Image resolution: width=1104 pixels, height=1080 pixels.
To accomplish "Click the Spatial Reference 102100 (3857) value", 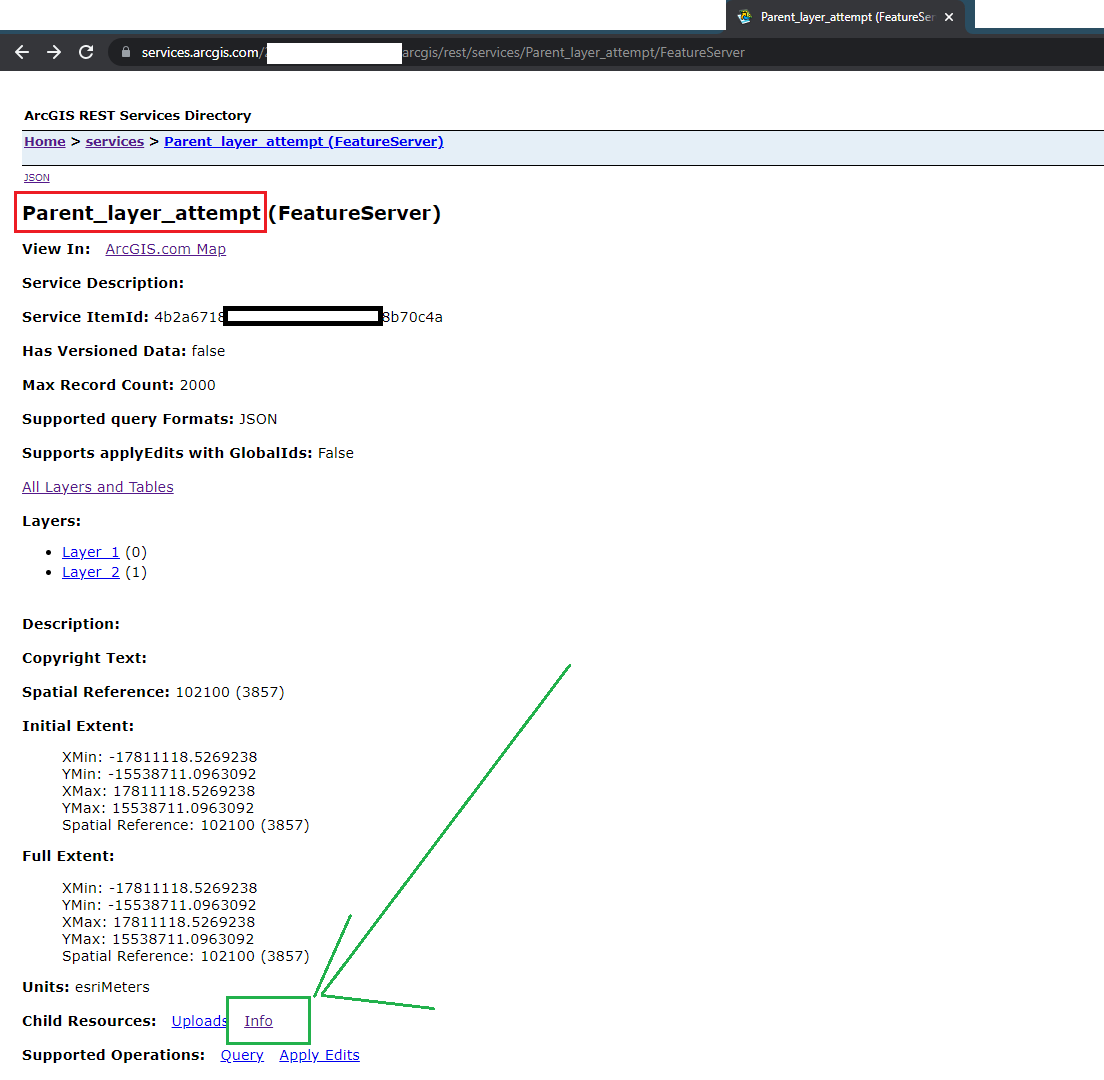I will pos(230,692).
